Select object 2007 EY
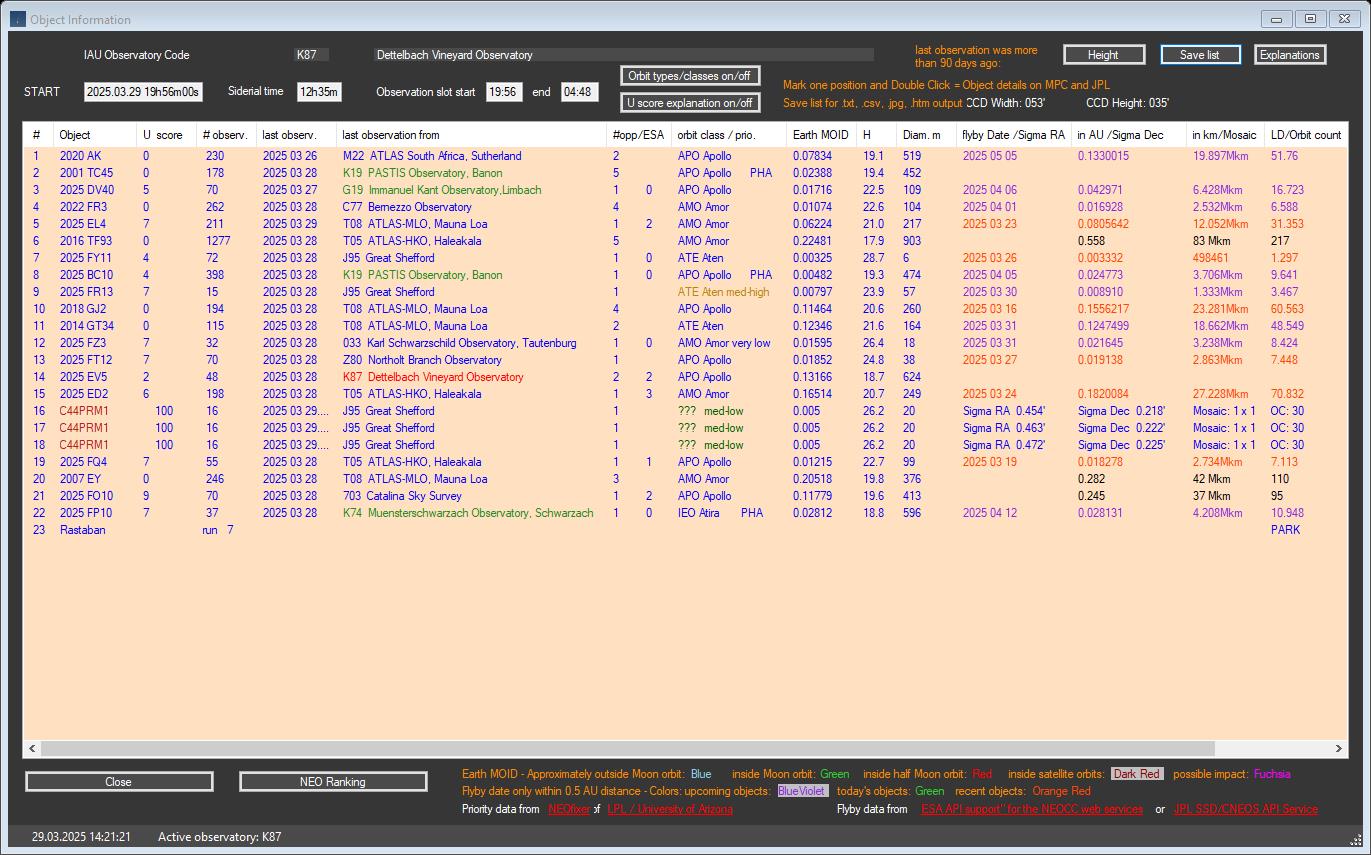 pos(79,479)
